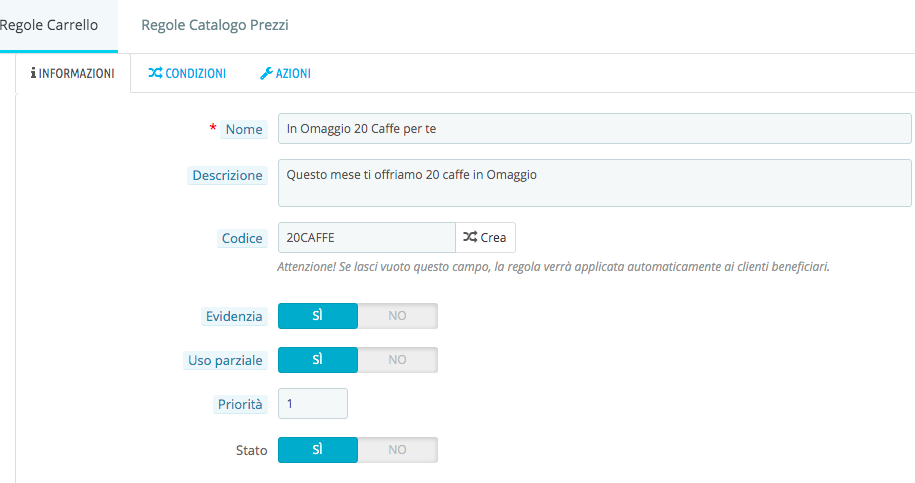
Task: Select SÌ for Uso parziale
Action: [317, 360]
